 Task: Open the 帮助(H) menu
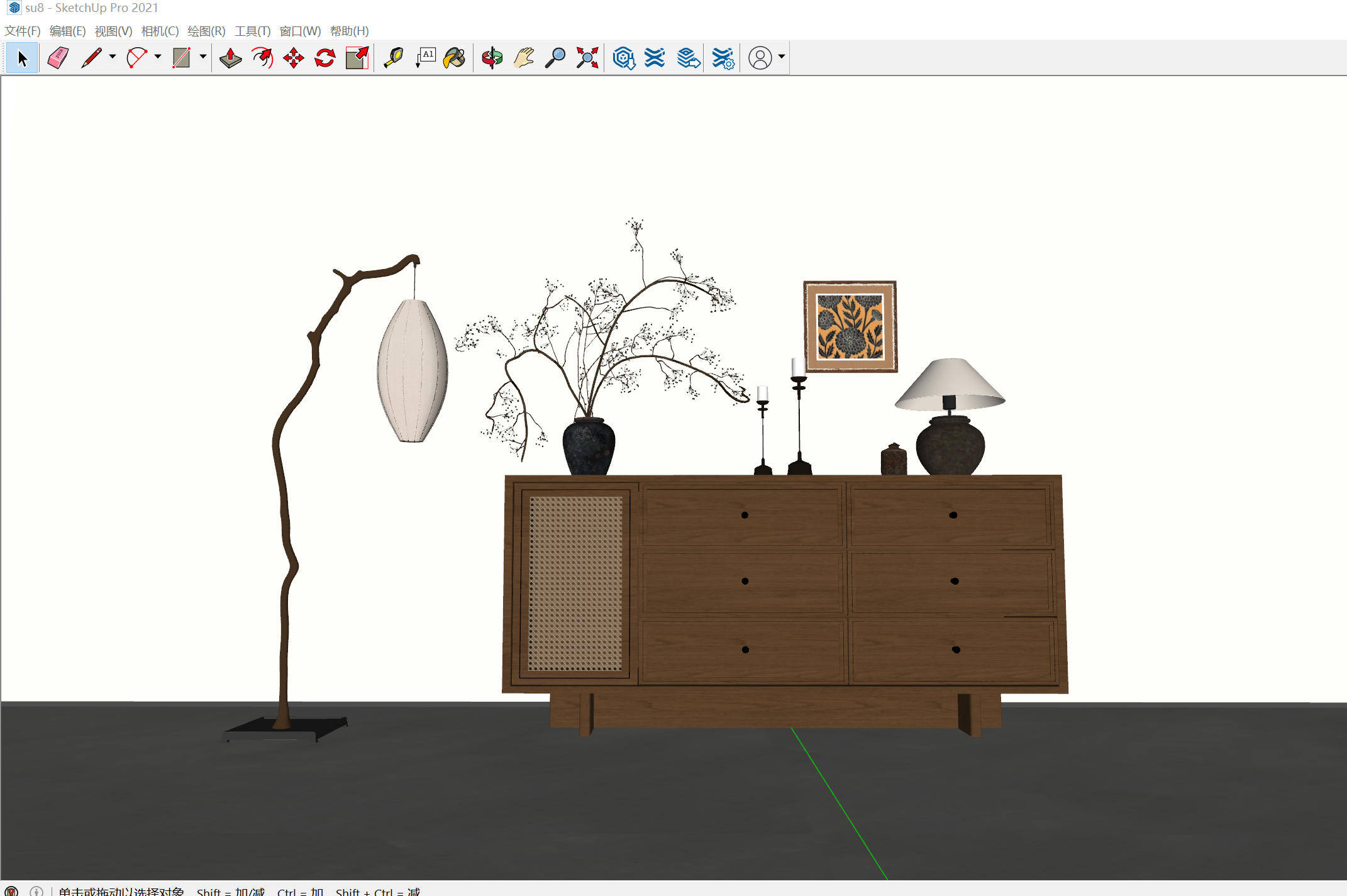349,31
